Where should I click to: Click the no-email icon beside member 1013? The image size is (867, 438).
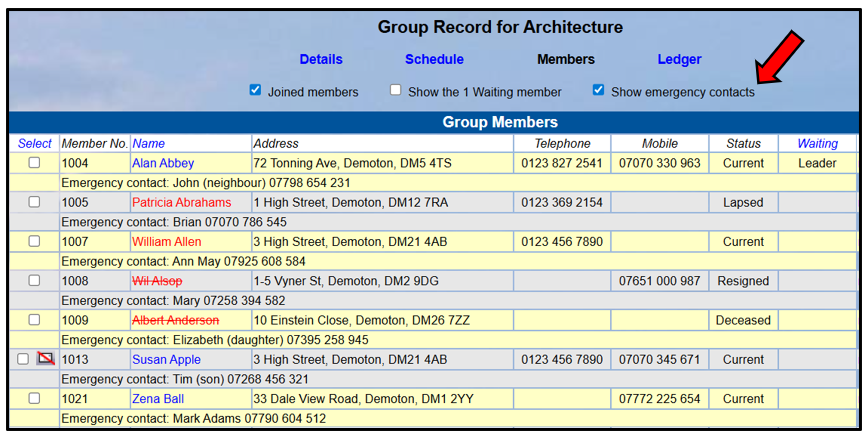(45, 359)
